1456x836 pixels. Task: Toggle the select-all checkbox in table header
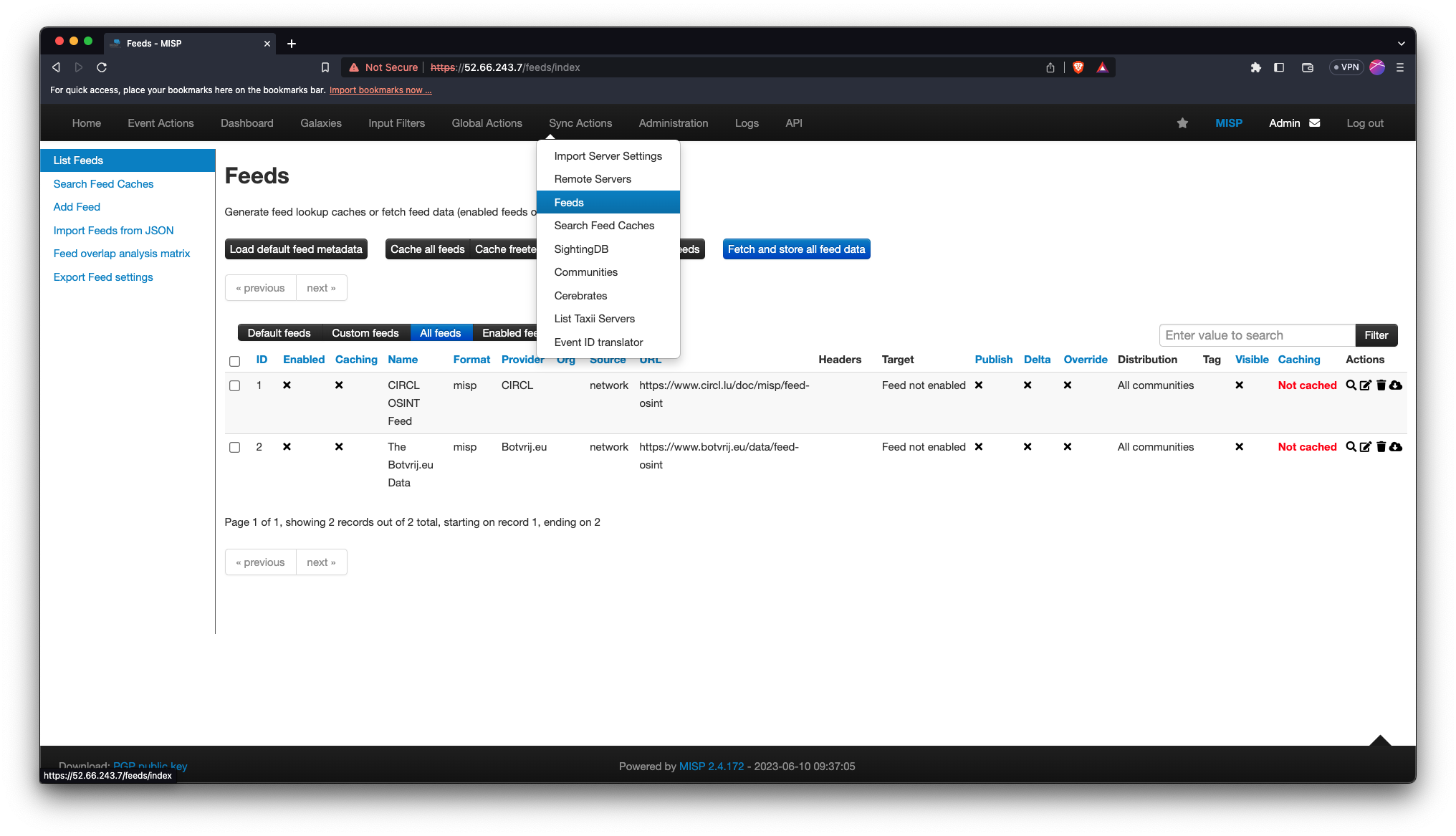click(x=234, y=361)
